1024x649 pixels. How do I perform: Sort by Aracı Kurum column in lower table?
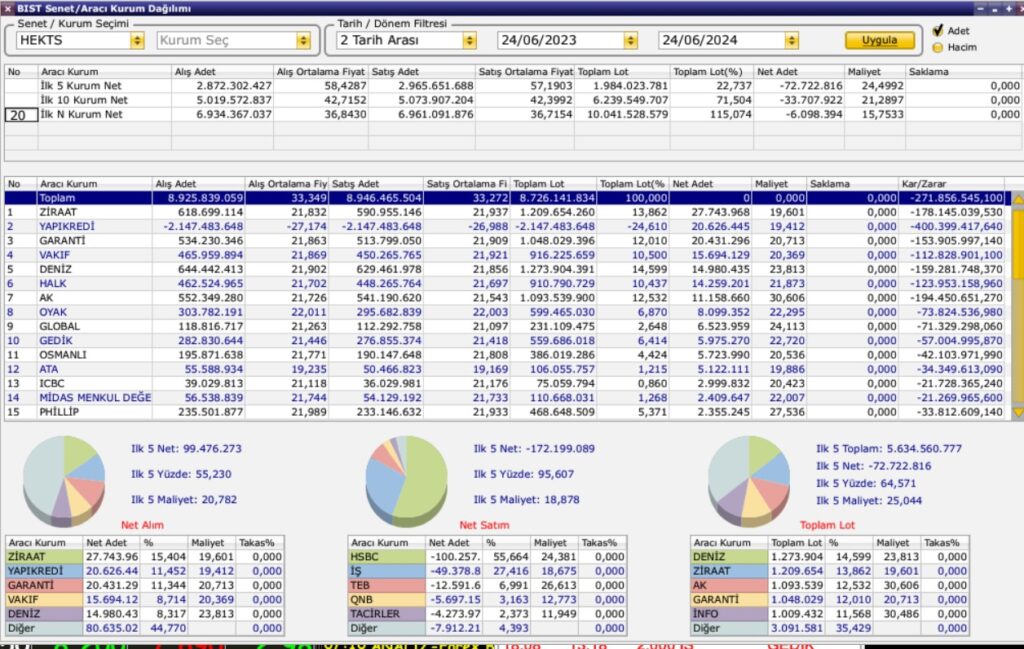(x=94, y=184)
